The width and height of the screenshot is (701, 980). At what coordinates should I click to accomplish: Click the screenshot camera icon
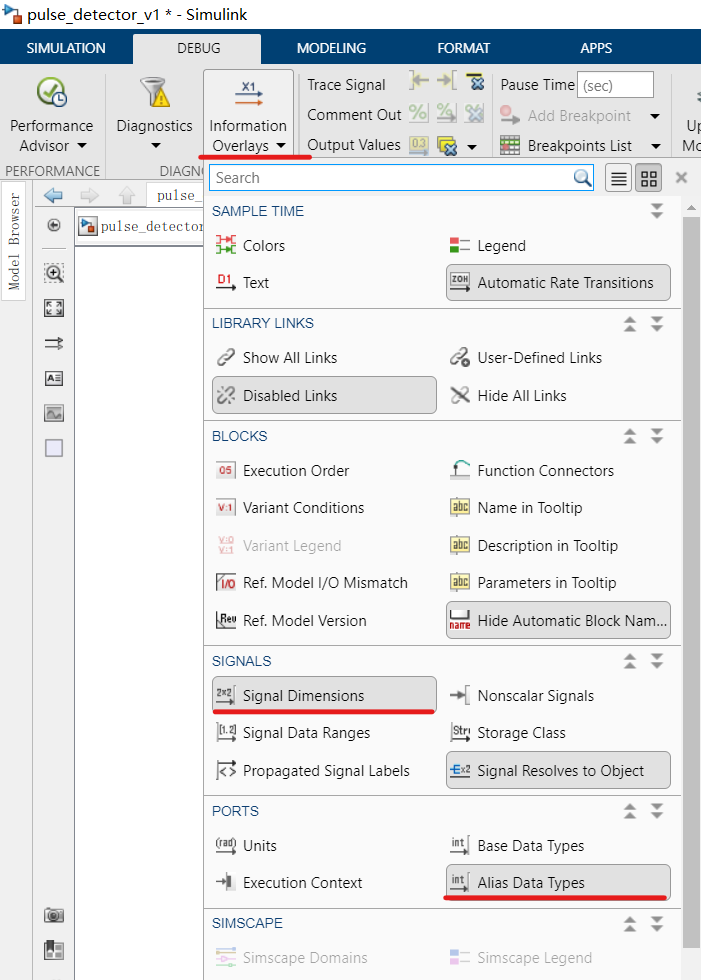tap(54, 916)
